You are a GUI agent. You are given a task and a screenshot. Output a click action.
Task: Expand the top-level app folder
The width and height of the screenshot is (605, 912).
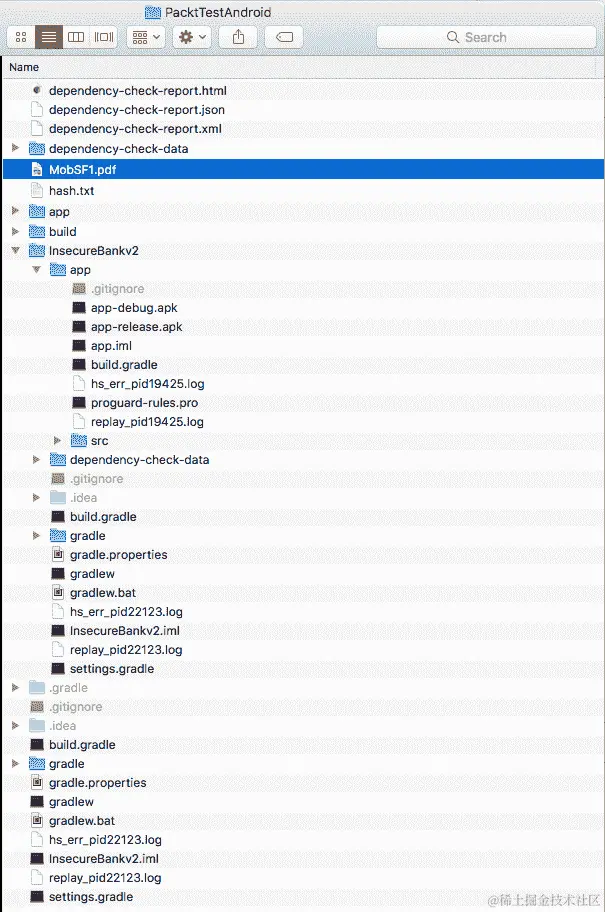(x=16, y=211)
